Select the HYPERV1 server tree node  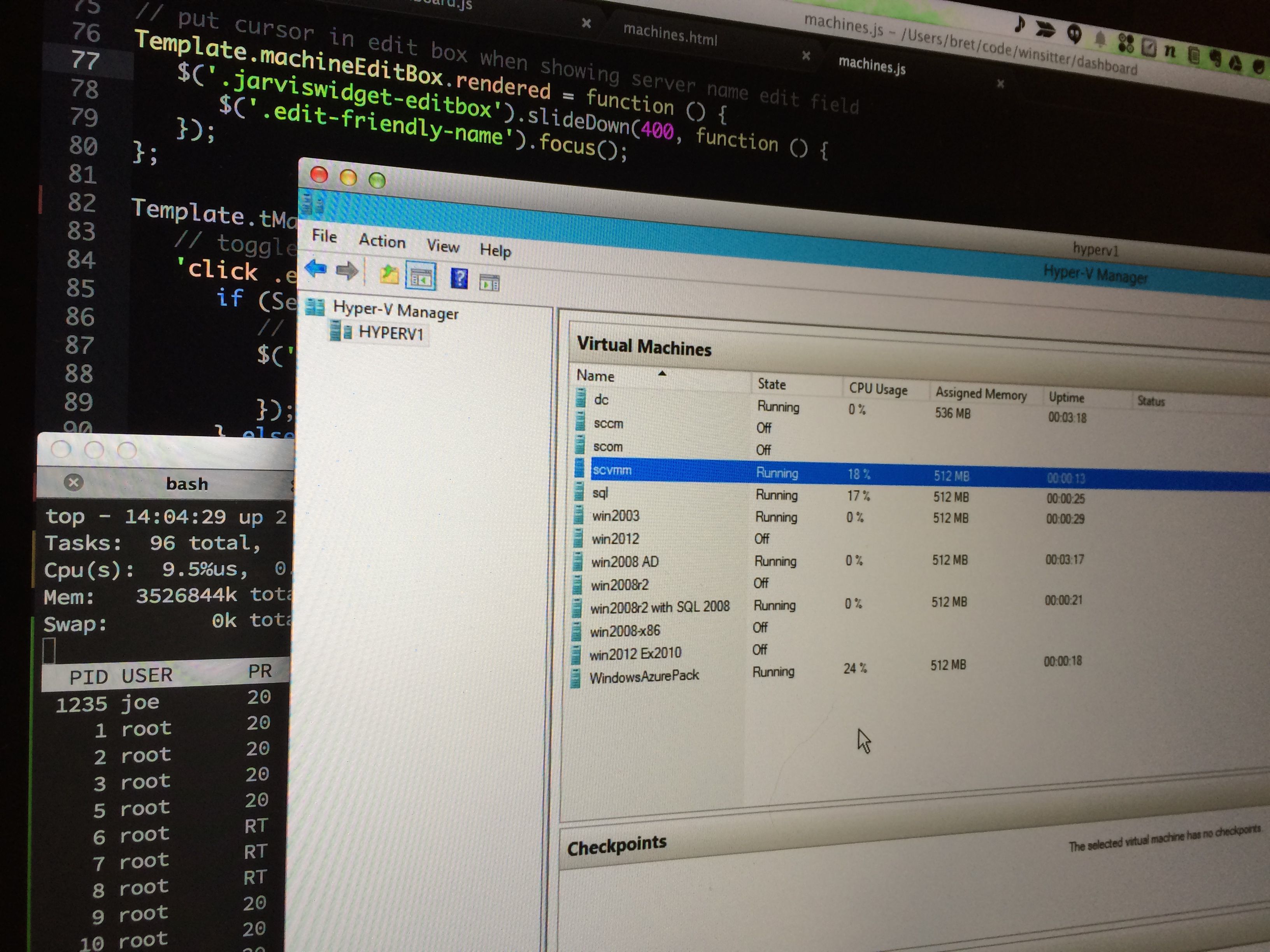pos(390,333)
